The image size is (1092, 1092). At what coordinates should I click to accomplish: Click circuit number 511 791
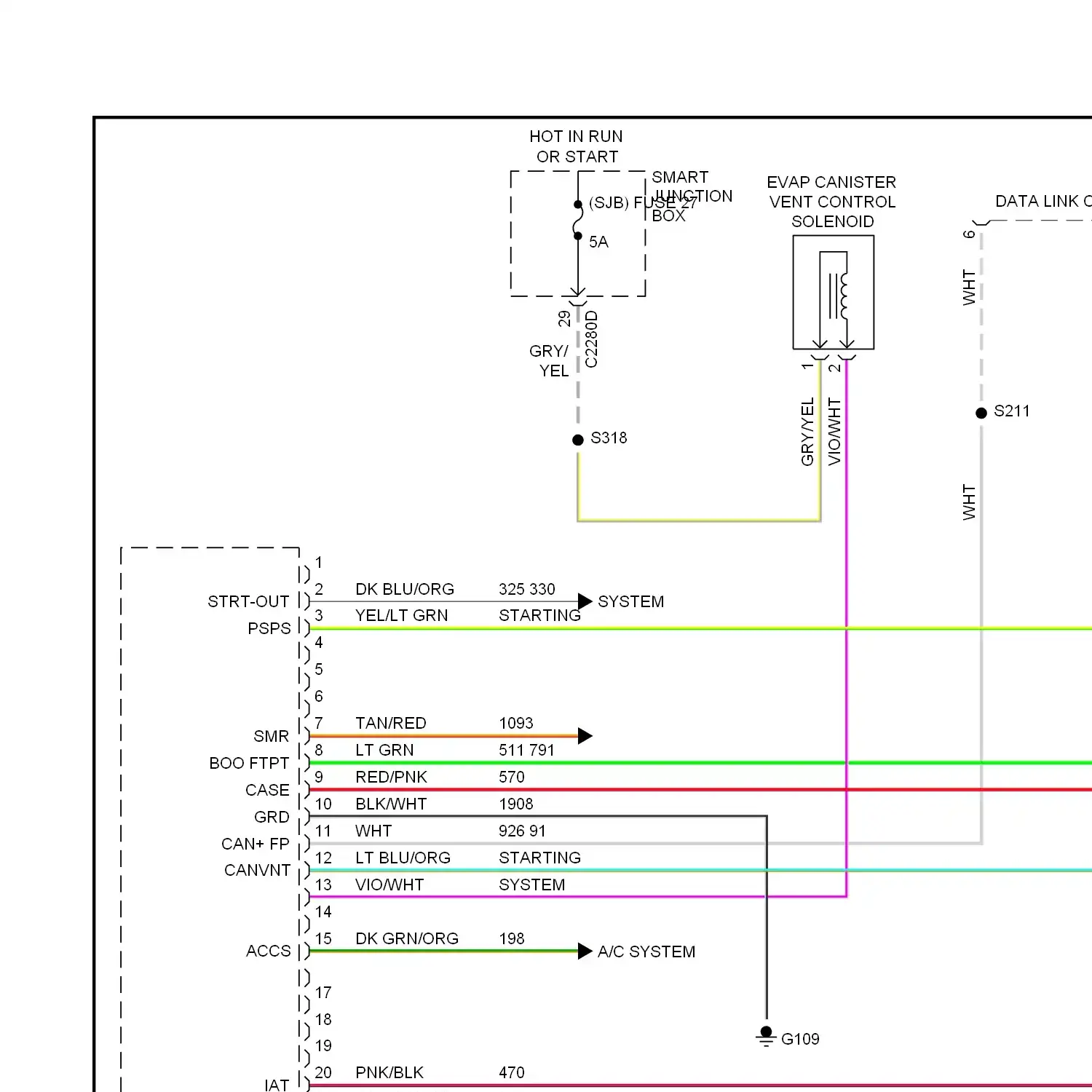(527, 750)
